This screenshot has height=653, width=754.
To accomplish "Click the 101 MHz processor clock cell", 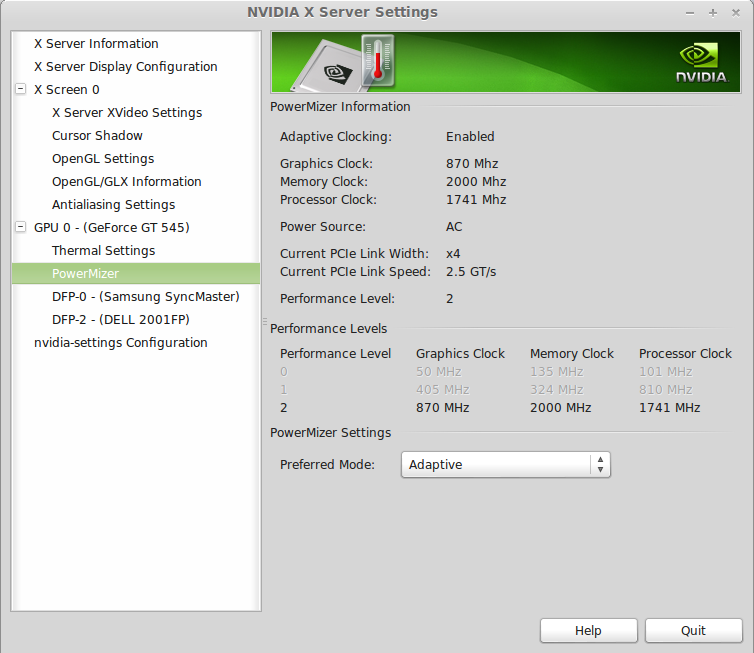I will pos(666,372).
